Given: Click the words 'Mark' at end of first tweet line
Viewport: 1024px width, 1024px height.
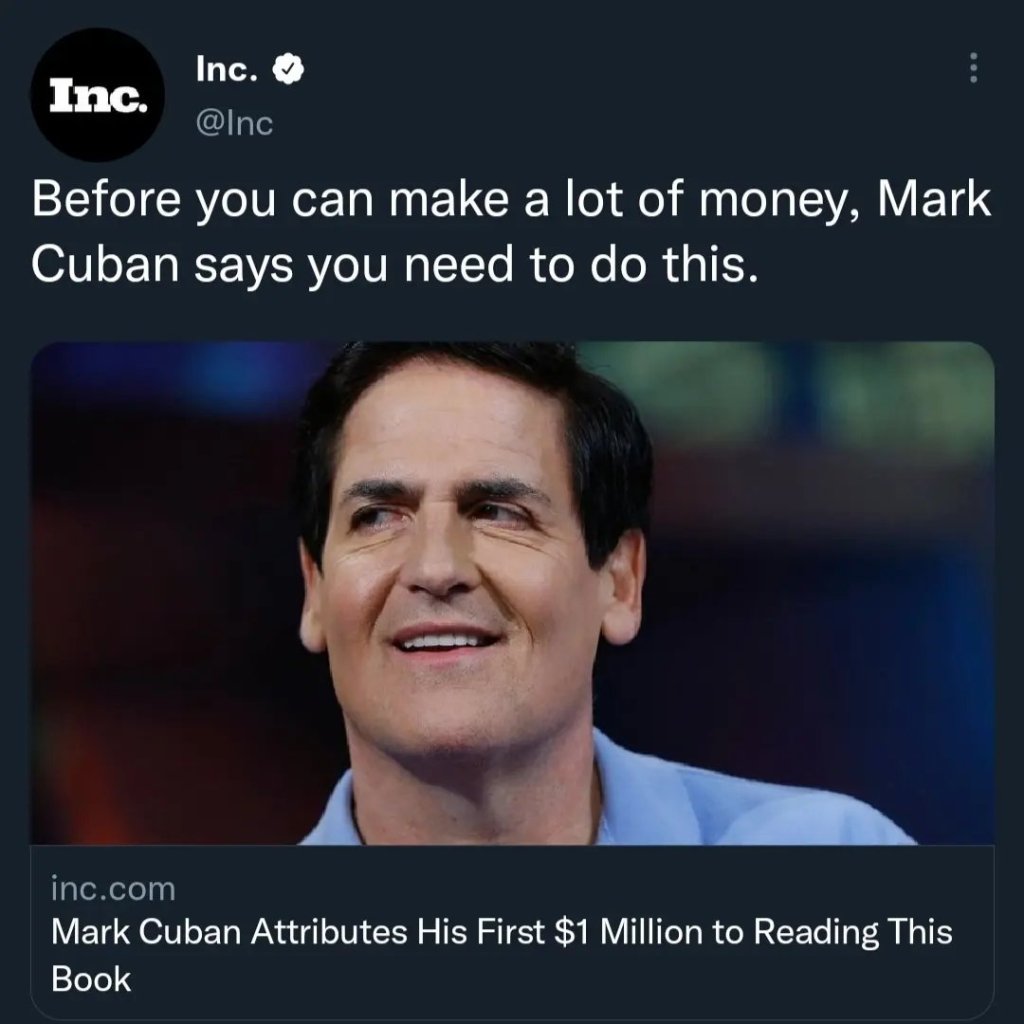Looking at the screenshot, I should 934,201.
